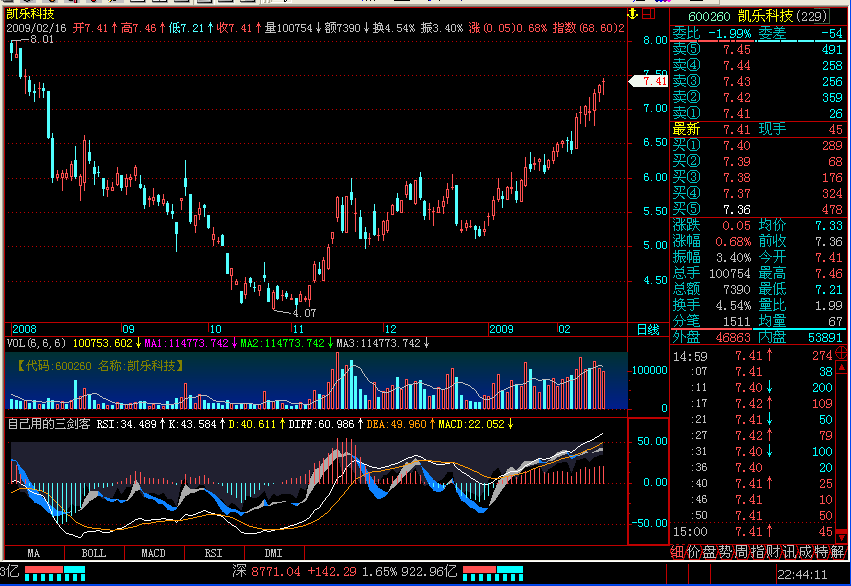The height and width of the screenshot is (586, 851).
Task: Click the 11 month marker on the time axis
Action: pos(298,329)
